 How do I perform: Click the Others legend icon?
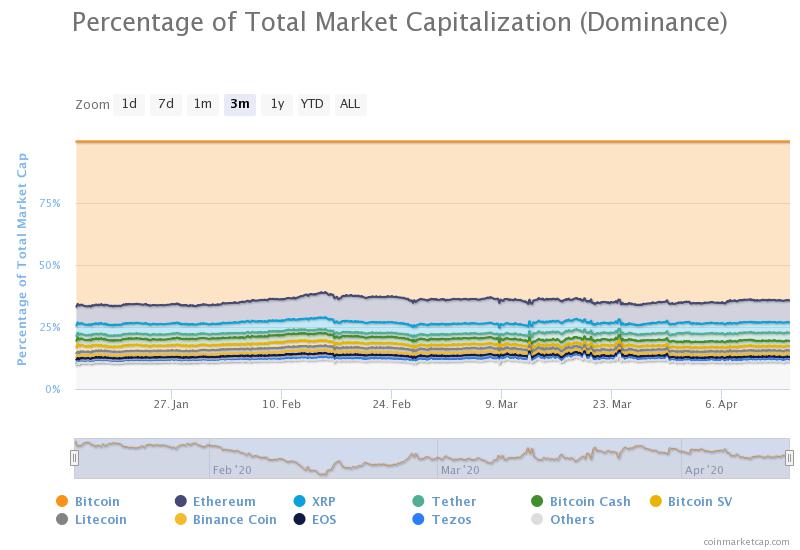[x=537, y=519]
